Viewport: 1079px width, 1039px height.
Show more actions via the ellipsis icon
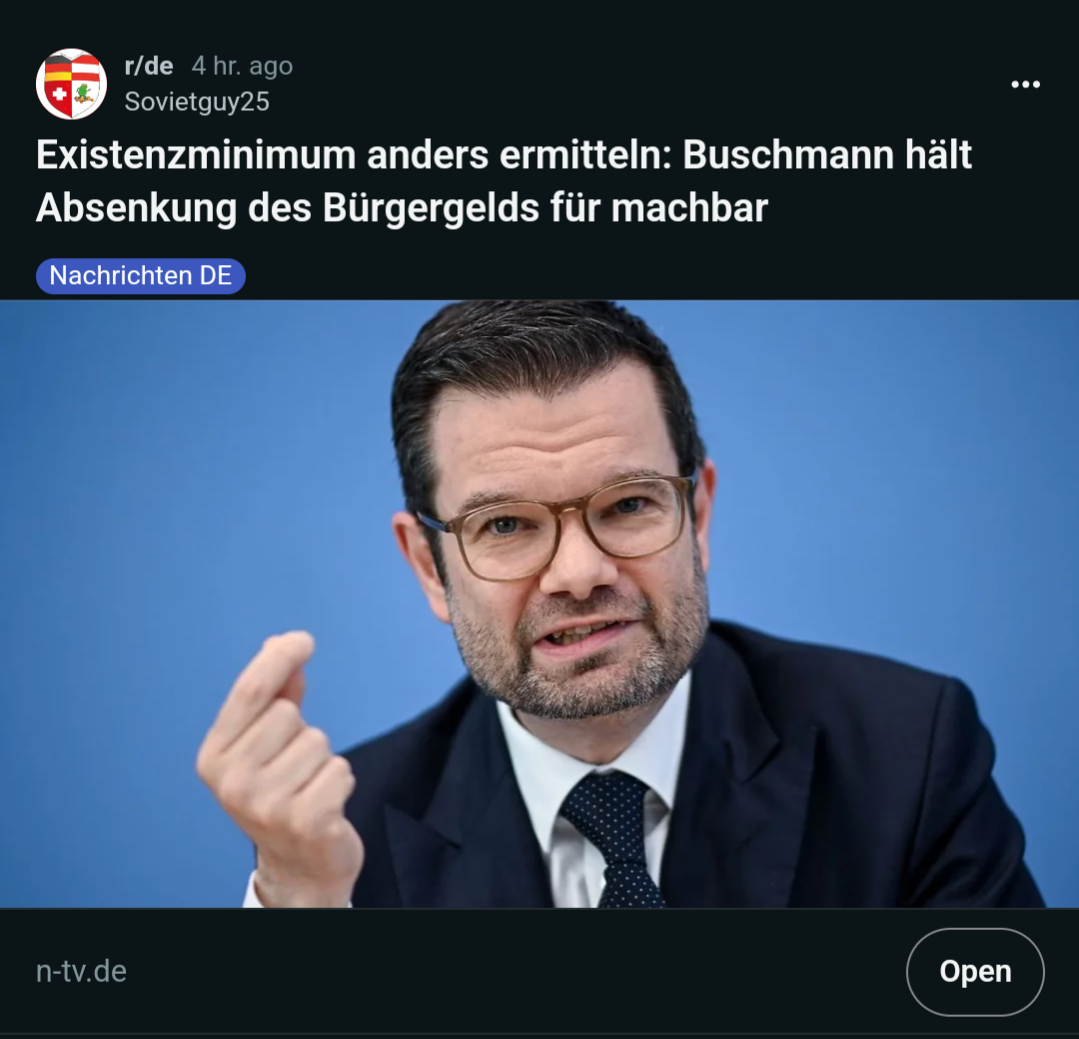(x=1025, y=85)
